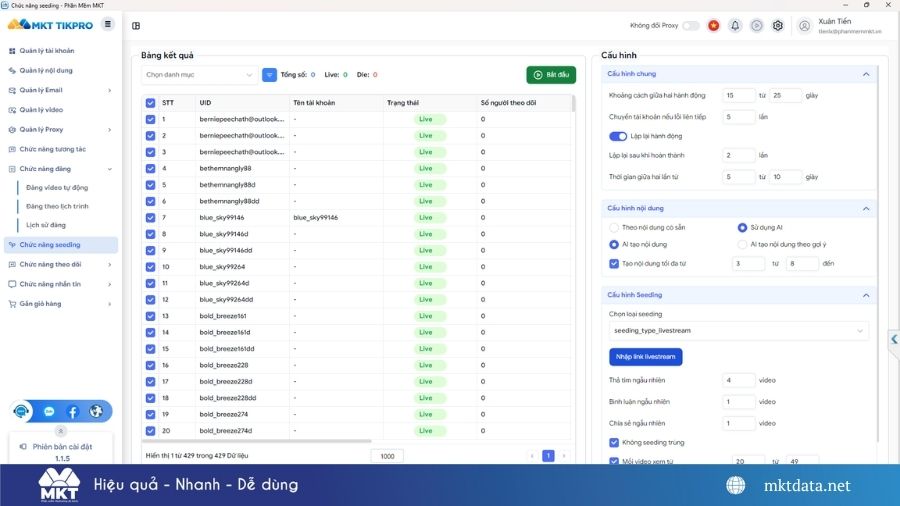Collapse Cấu hình Seeding section

866,295
